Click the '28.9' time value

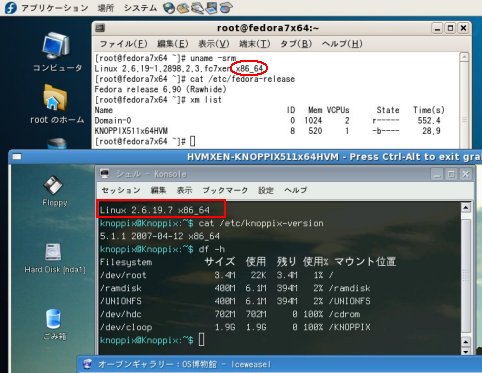(x=431, y=131)
